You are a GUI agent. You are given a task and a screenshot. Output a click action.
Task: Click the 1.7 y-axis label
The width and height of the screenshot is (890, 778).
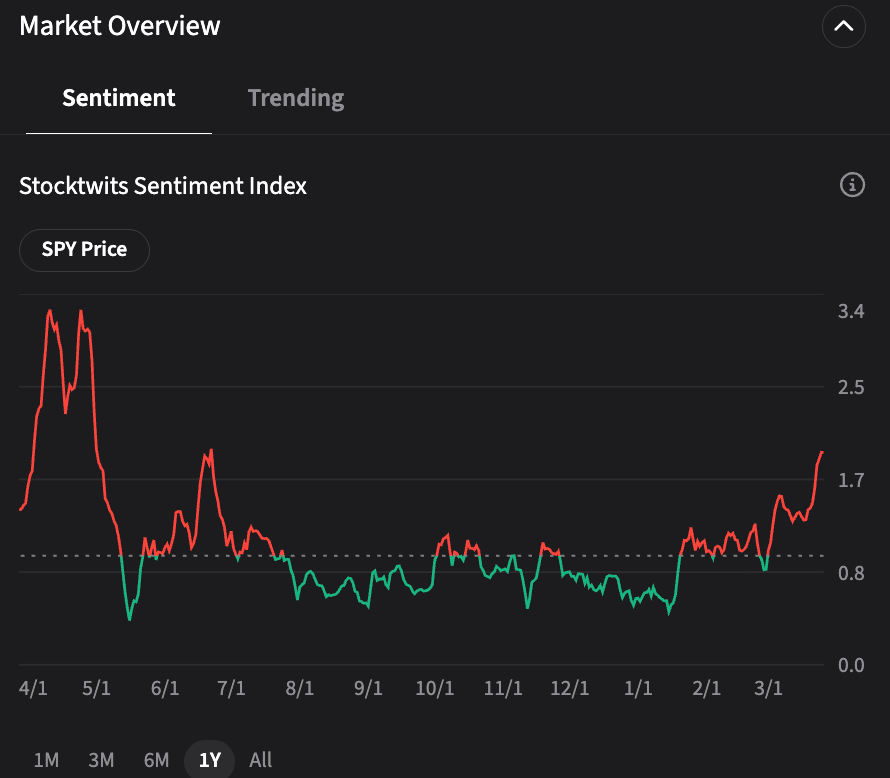click(x=851, y=480)
